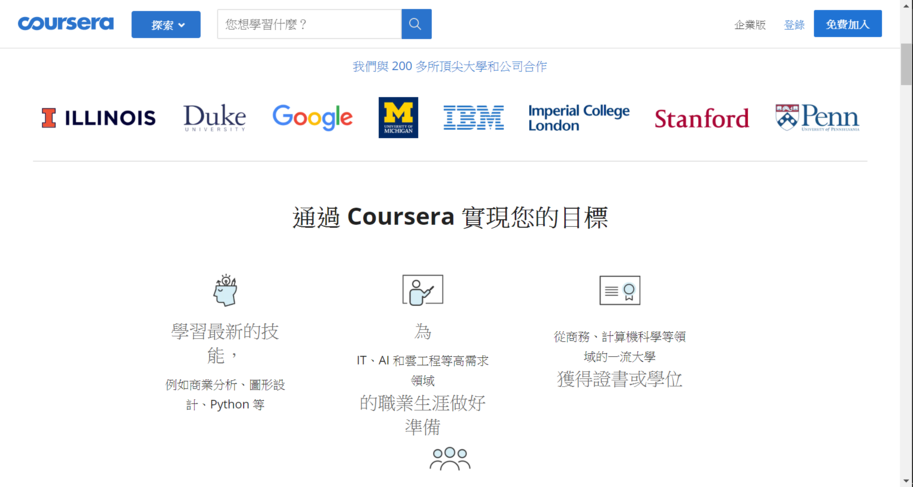Click the head with lightbulb skills icon
Screen dimensions: 913x487
point(225,290)
